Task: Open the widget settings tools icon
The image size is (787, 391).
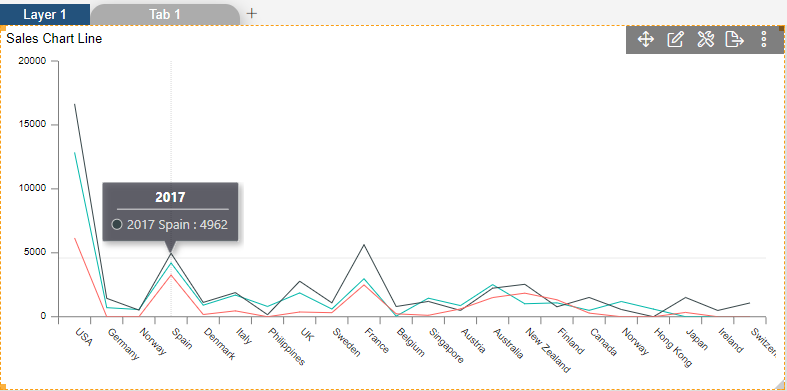Action: (x=705, y=39)
